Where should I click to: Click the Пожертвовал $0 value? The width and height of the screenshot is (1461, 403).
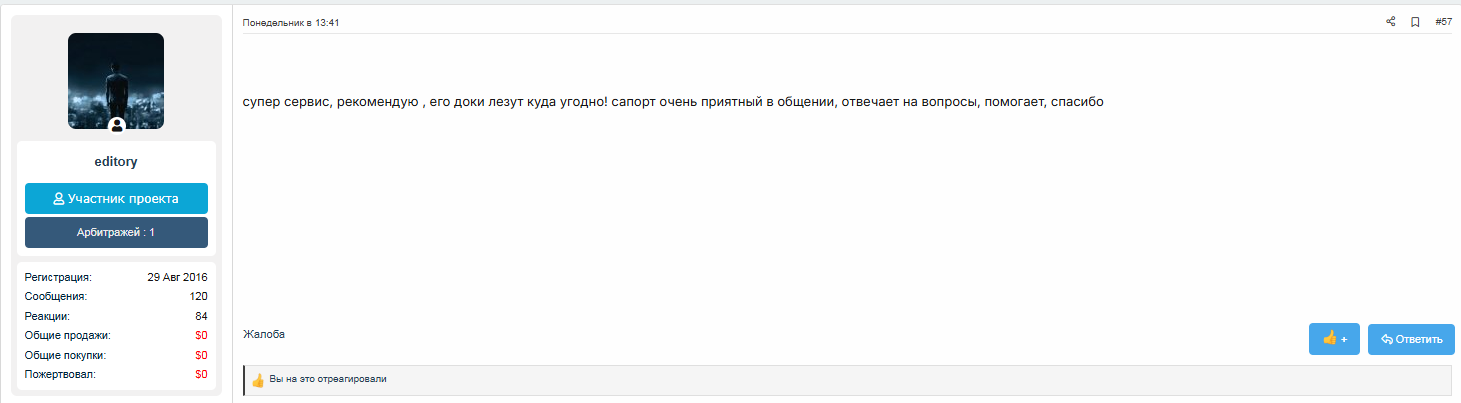(201, 375)
